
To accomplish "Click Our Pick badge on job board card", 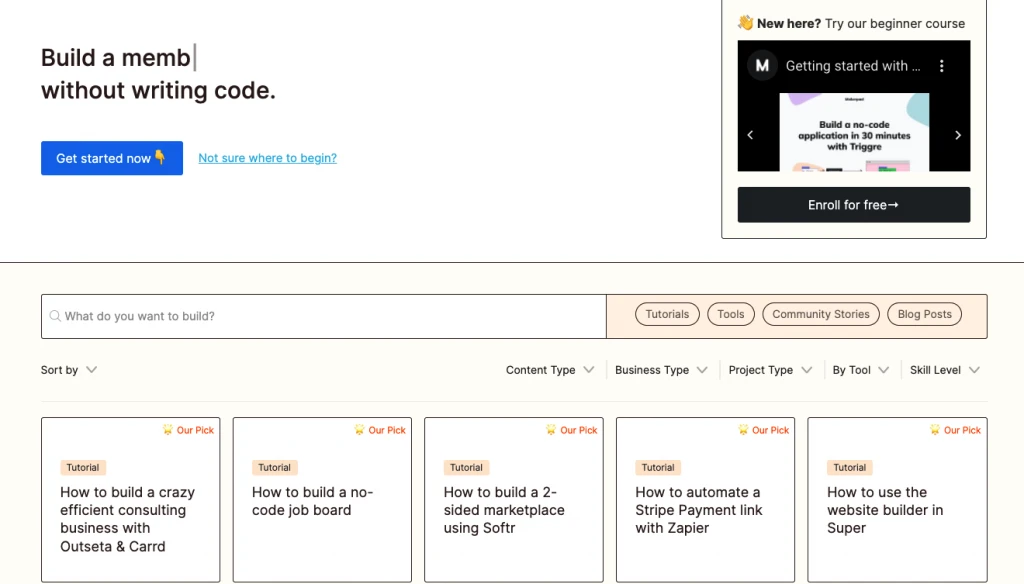I will pos(380,430).
